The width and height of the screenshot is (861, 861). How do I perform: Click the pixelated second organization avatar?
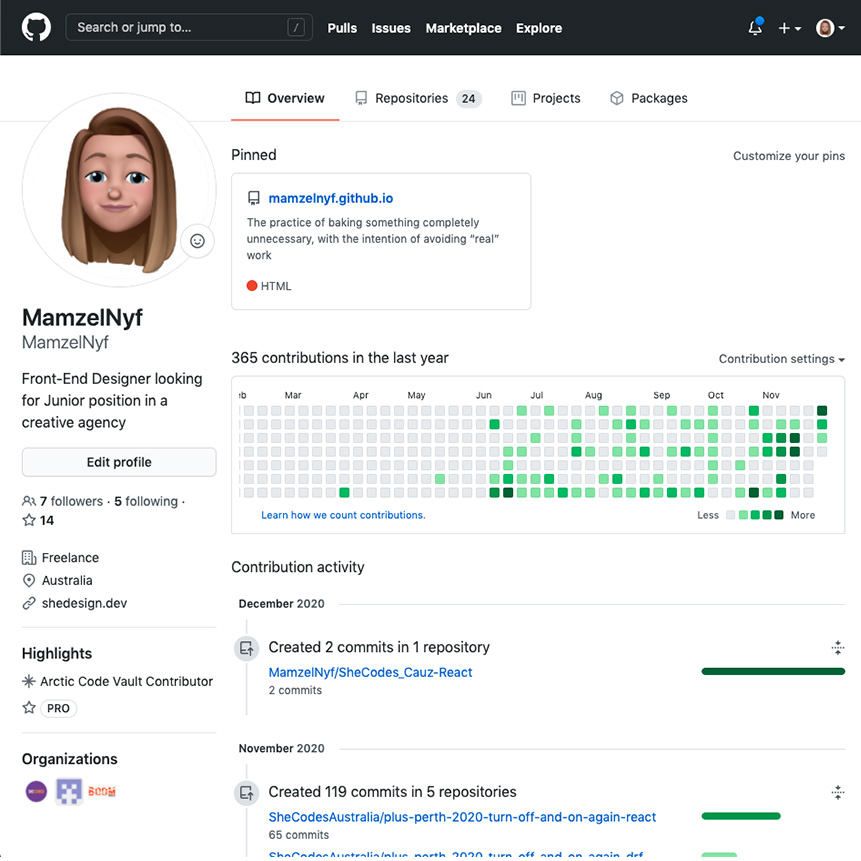68,791
